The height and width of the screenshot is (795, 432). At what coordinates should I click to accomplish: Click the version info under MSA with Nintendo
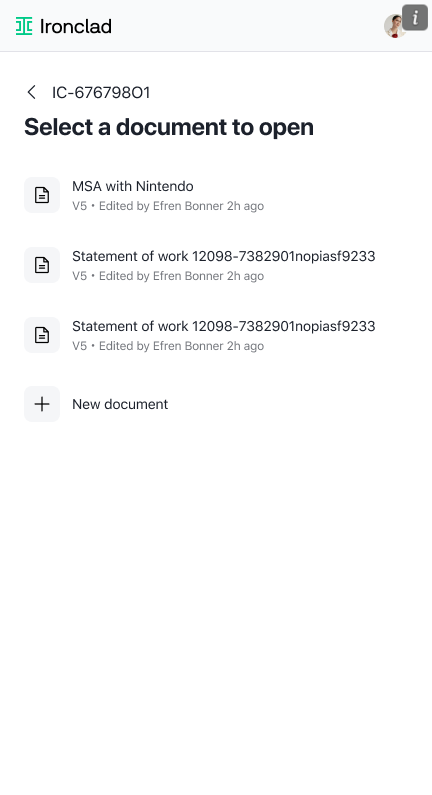[x=168, y=206]
